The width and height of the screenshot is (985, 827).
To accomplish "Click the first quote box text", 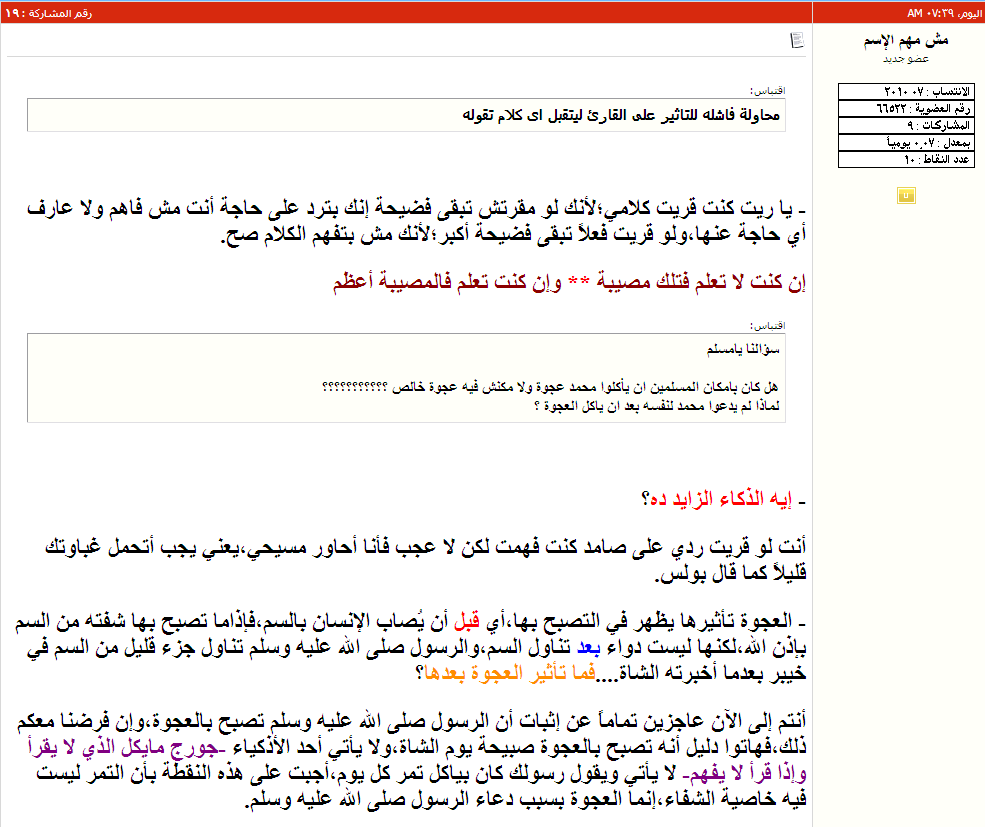I will pos(620,115).
